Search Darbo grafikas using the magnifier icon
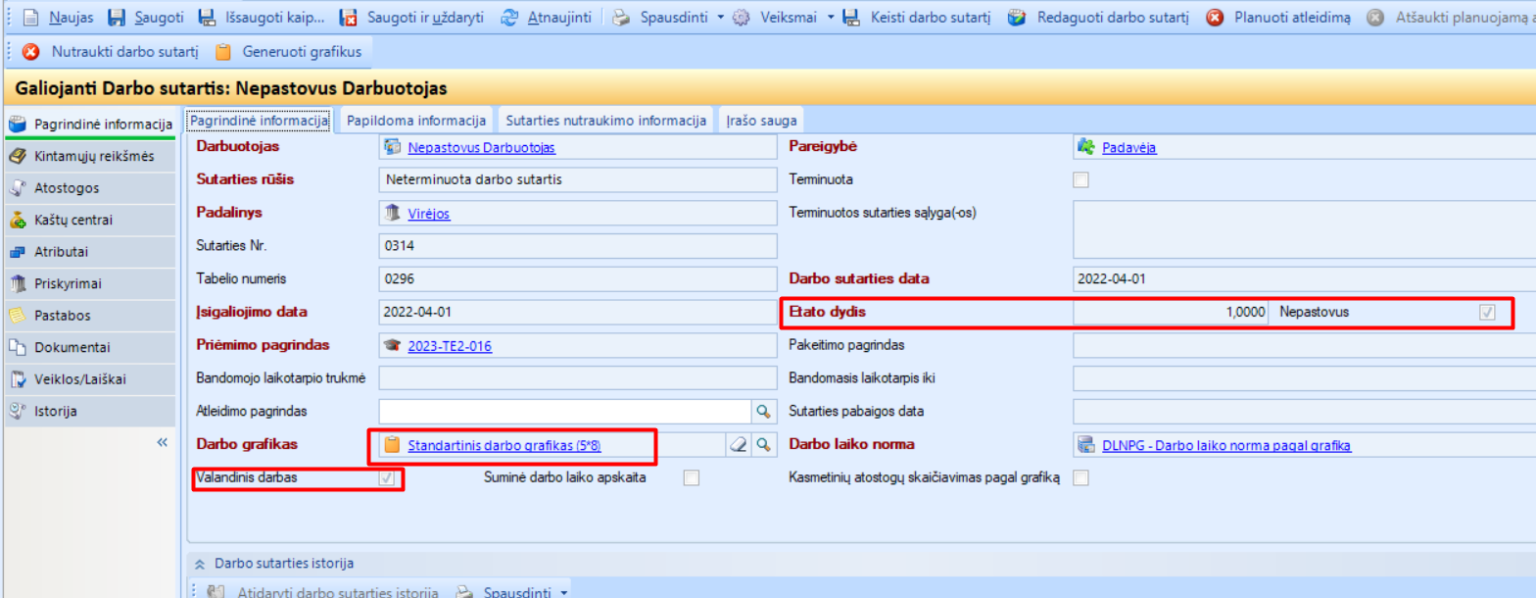Image resolution: width=1536 pixels, height=598 pixels. coord(764,445)
